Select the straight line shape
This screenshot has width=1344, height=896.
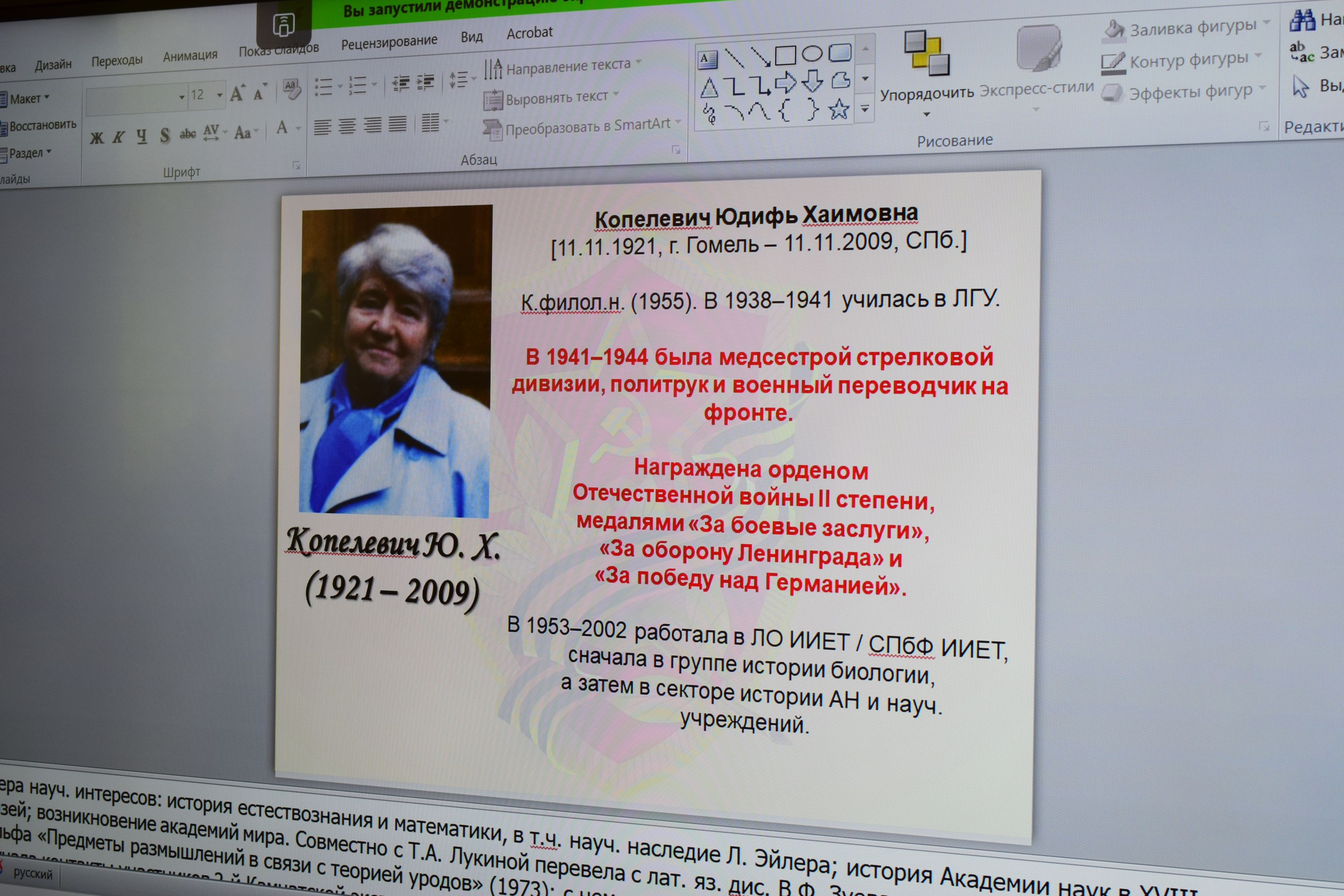tap(734, 57)
